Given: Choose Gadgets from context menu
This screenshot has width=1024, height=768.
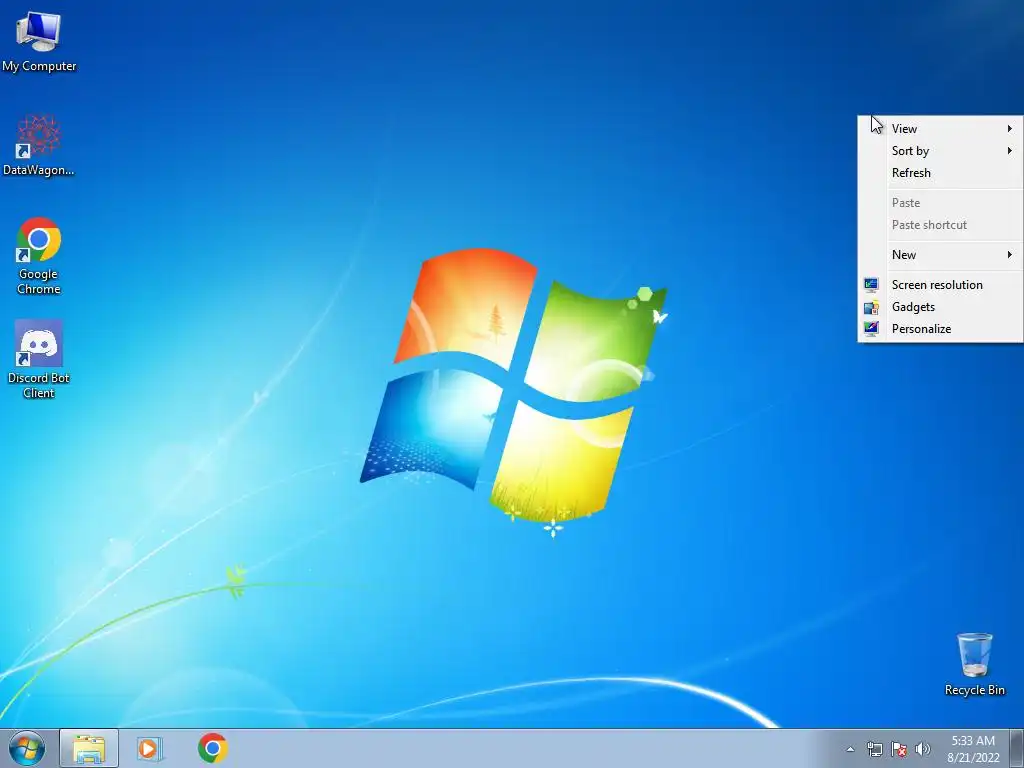Looking at the screenshot, I should pos(940,307).
